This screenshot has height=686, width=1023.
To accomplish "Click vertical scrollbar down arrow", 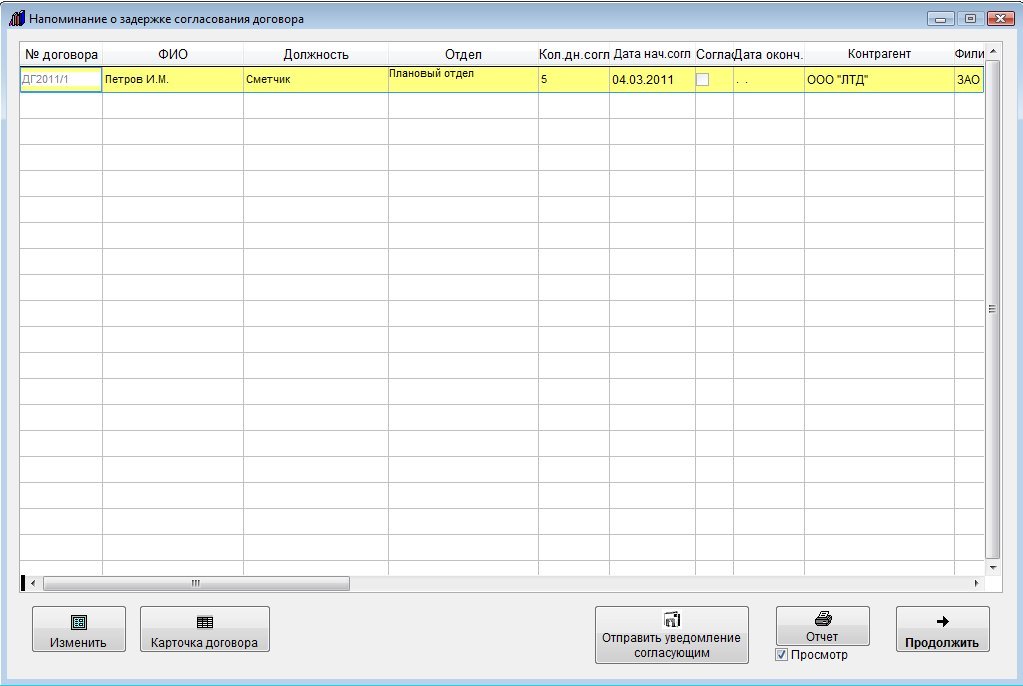I will tap(993, 568).
